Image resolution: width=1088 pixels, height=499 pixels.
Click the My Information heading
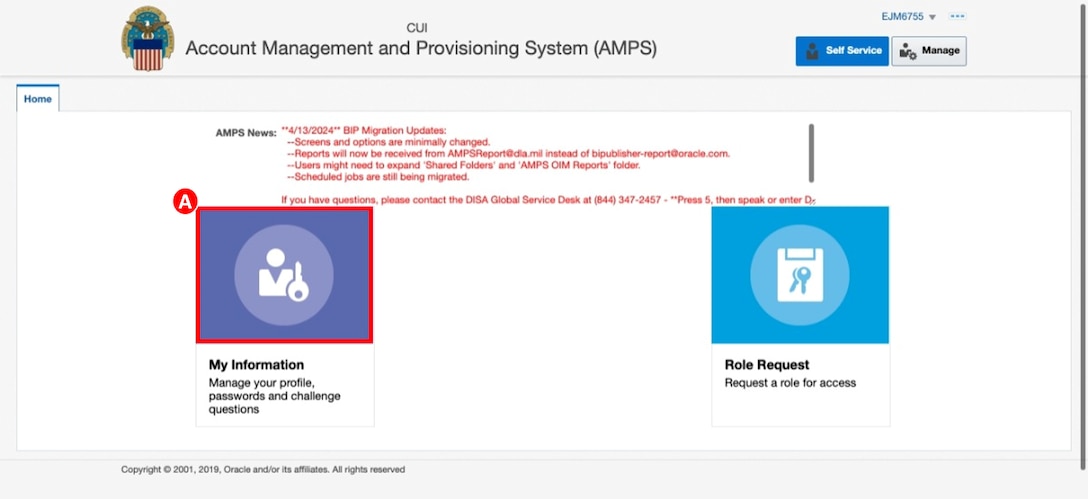pyautogui.click(x=256, y=365)
